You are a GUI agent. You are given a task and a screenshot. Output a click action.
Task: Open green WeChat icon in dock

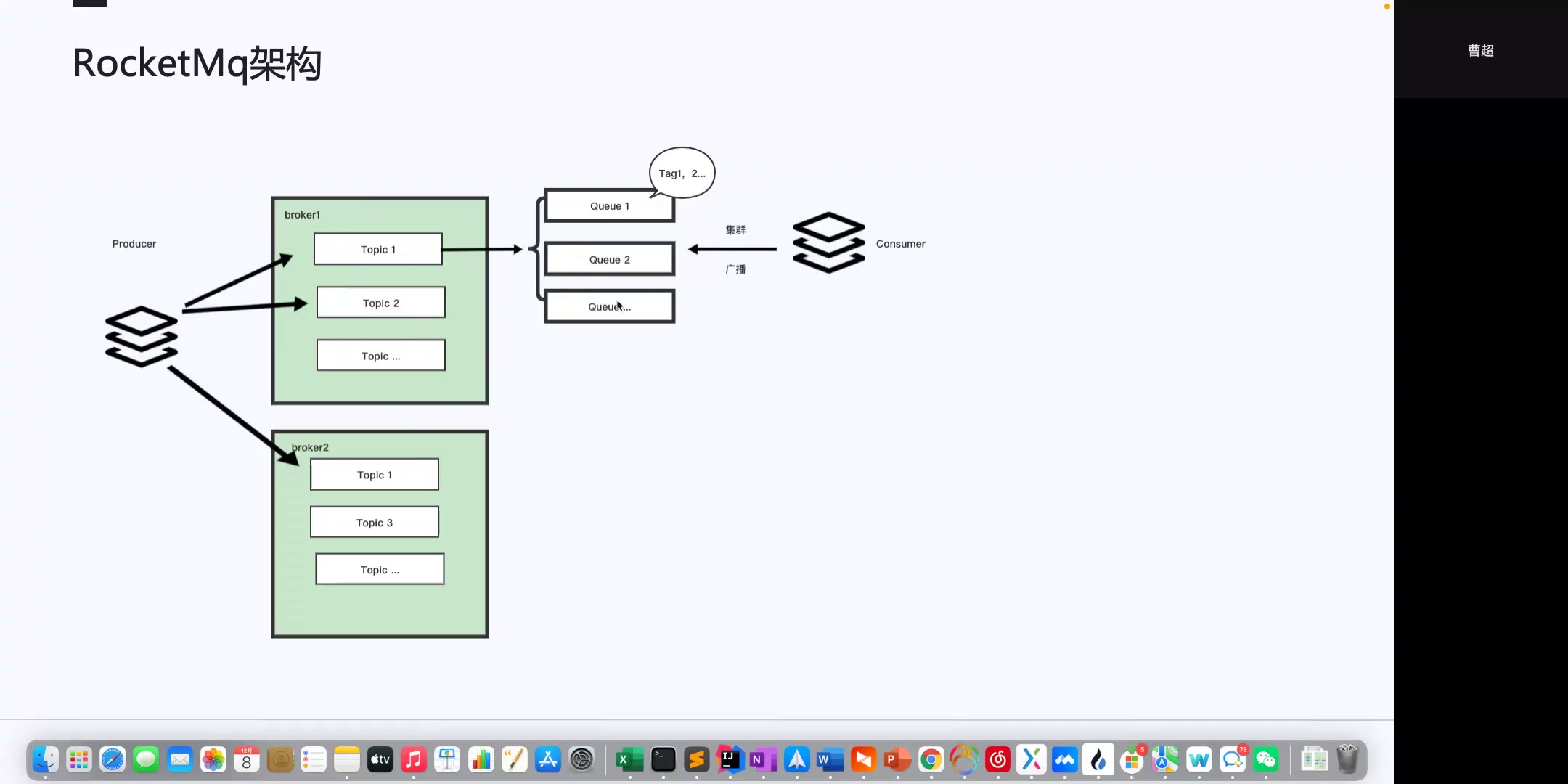pyautogui.click(x=1266, y=760)
